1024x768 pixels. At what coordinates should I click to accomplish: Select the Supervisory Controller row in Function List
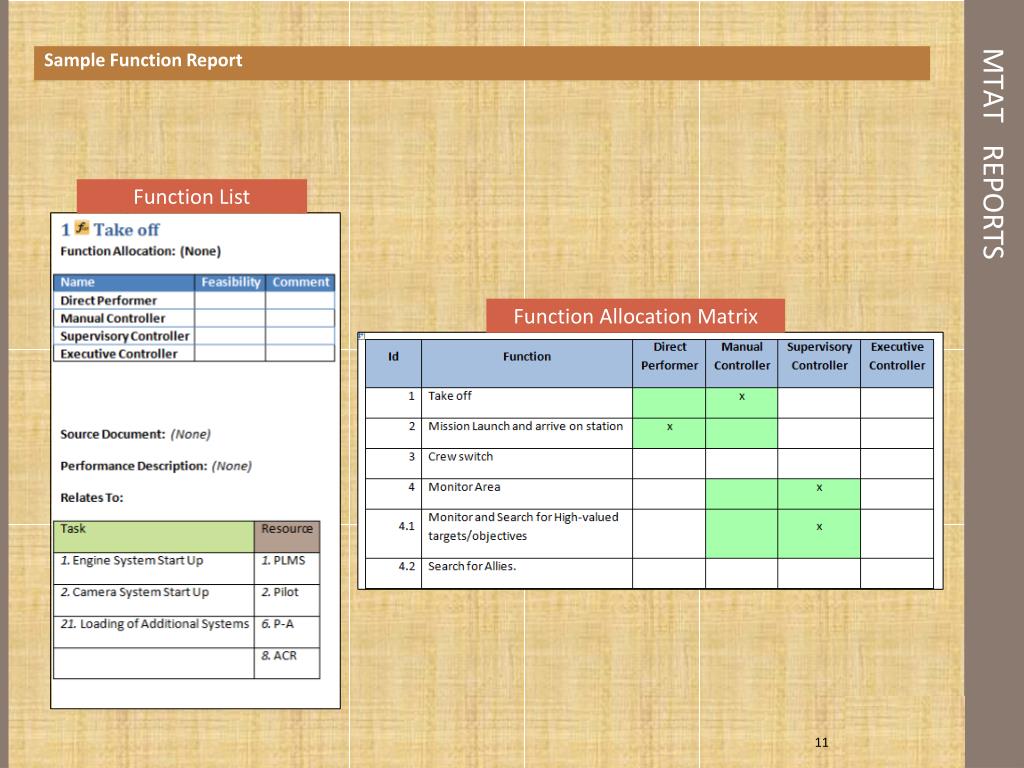click(x=194, y=336)
